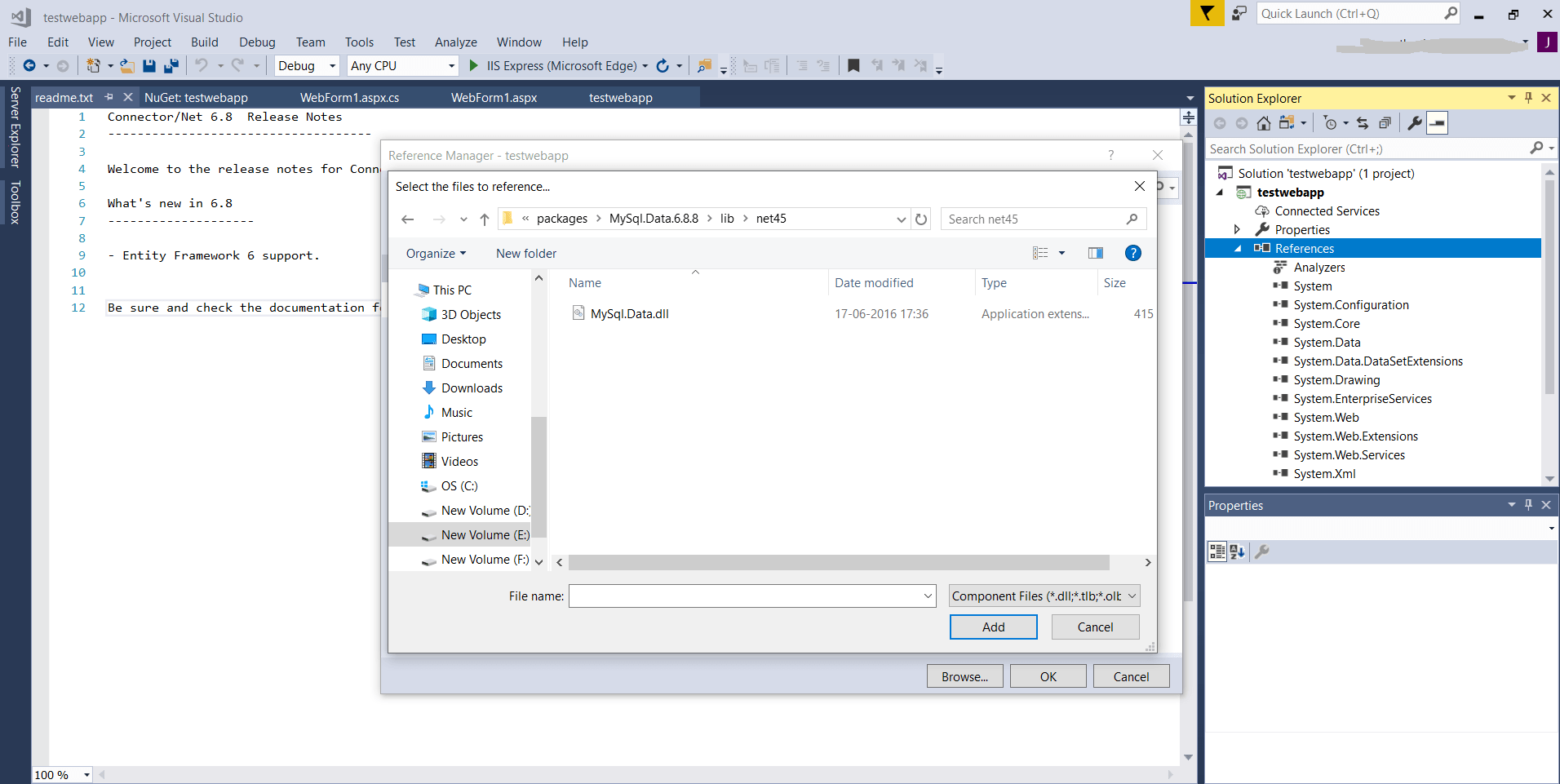Open the Quick Launch search box
The width and height of the screenshot is (1560, 784).
pyautogui.click(x=1354, y=13)
